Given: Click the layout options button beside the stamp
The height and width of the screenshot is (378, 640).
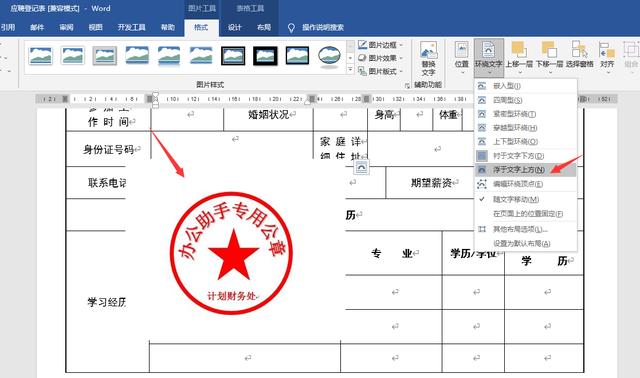Looking at the screenshot, I should coord(362,167).
